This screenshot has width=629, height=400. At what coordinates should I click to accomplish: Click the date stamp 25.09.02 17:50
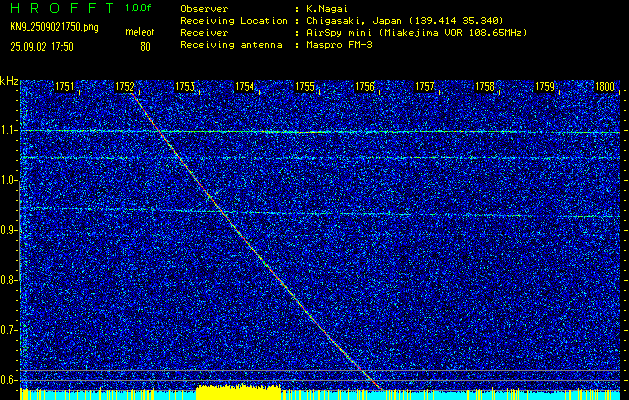42,47
